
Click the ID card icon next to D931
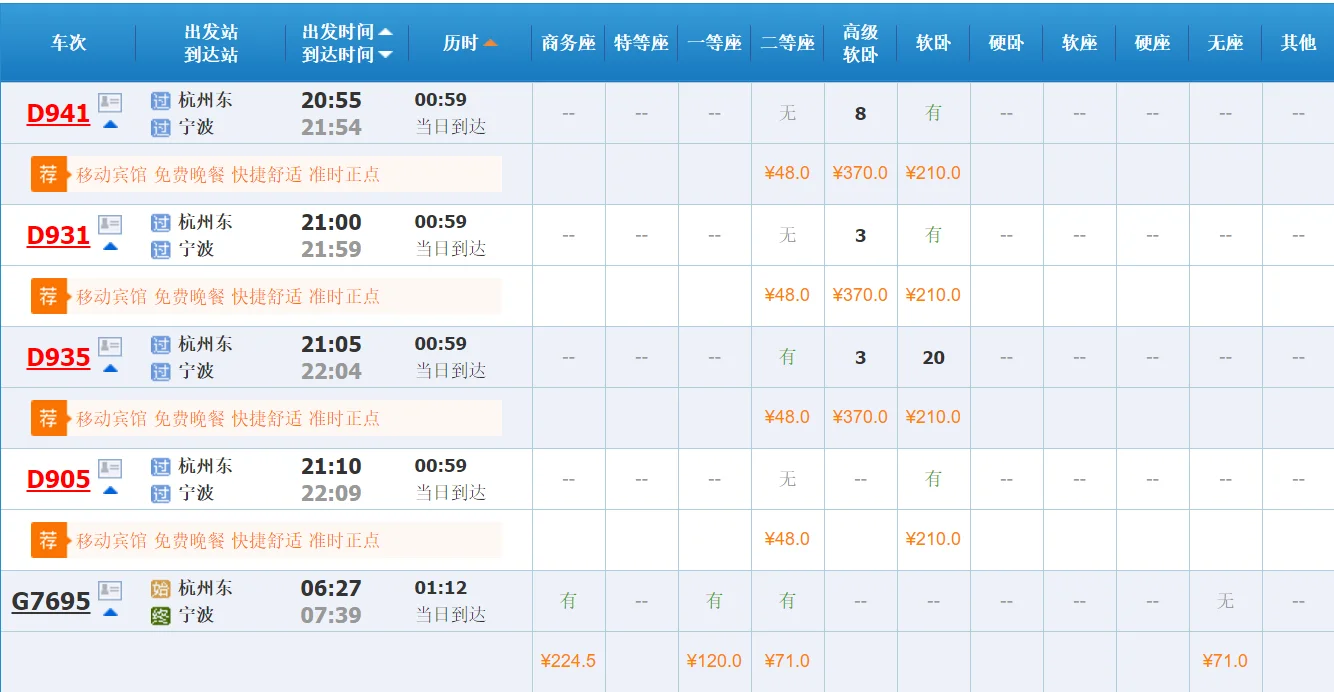tap(110, 222)
